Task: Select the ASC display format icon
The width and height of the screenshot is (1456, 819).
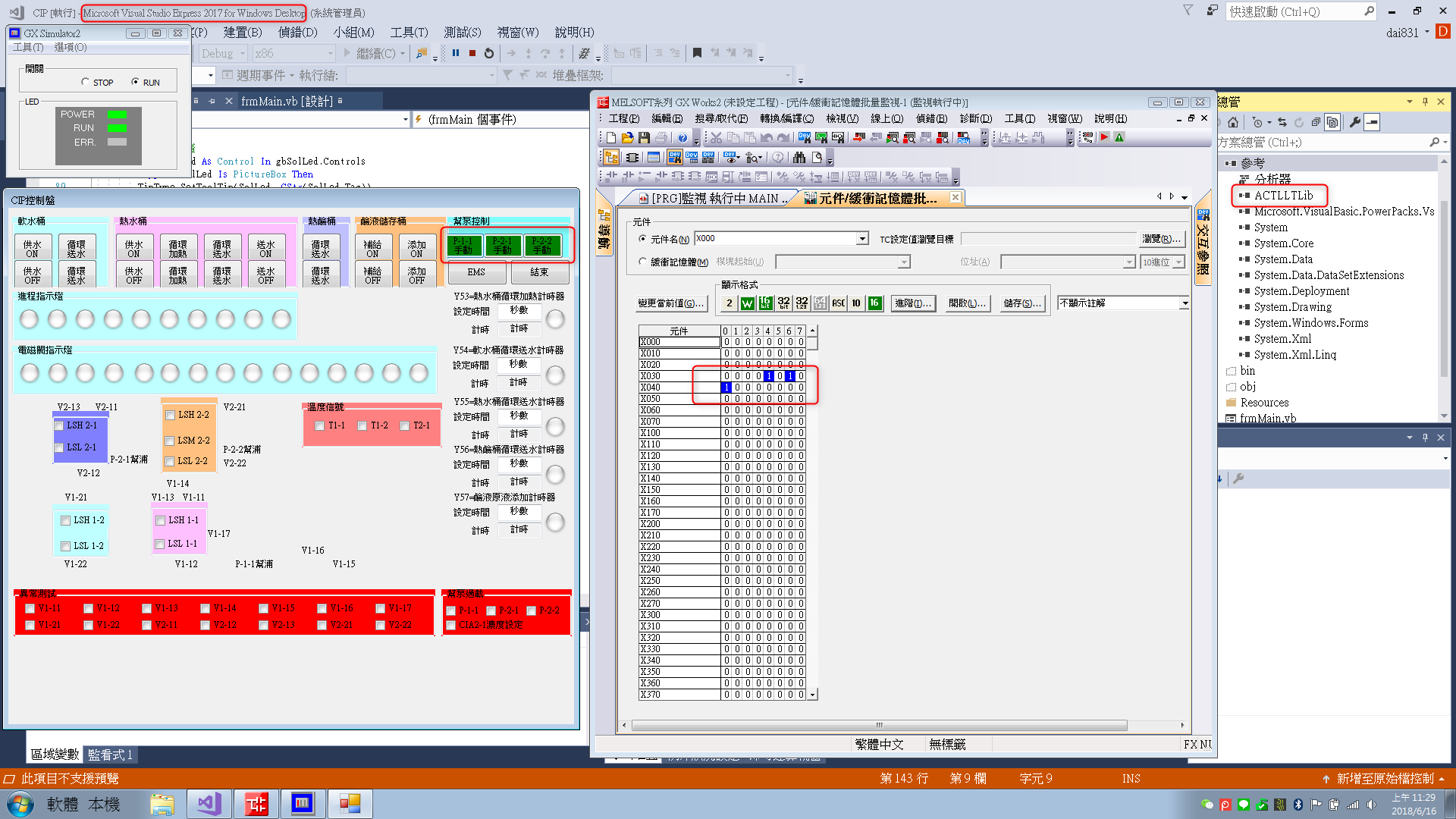Action: pos(838,303)
